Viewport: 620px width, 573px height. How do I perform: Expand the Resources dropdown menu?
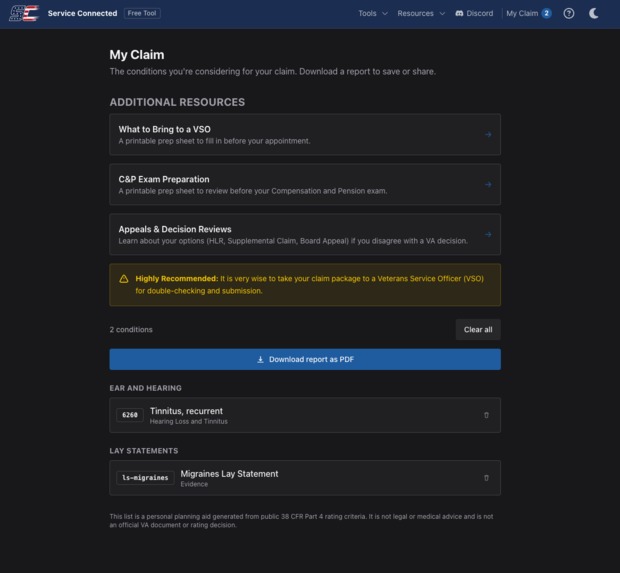(x=421, y=13)
